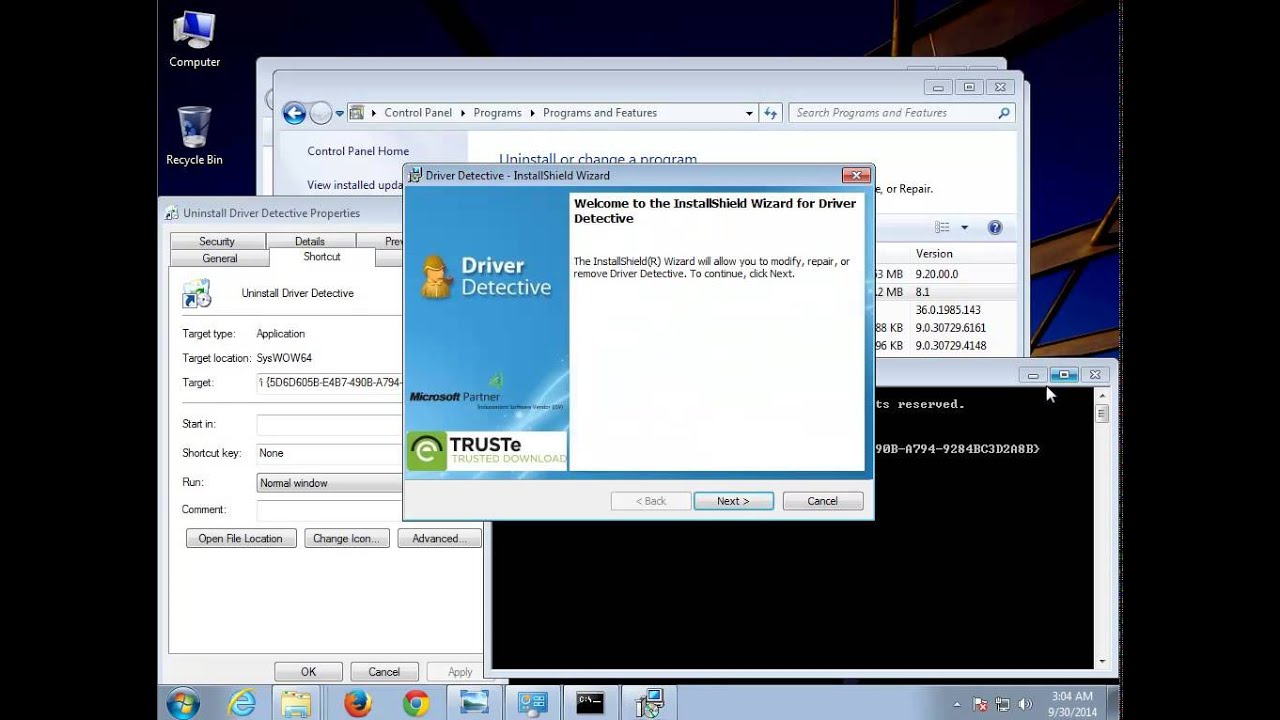Open the Recycle Bin desktop icon
Viewport: 1280px width, 720px height.
(x=194, y=136)
